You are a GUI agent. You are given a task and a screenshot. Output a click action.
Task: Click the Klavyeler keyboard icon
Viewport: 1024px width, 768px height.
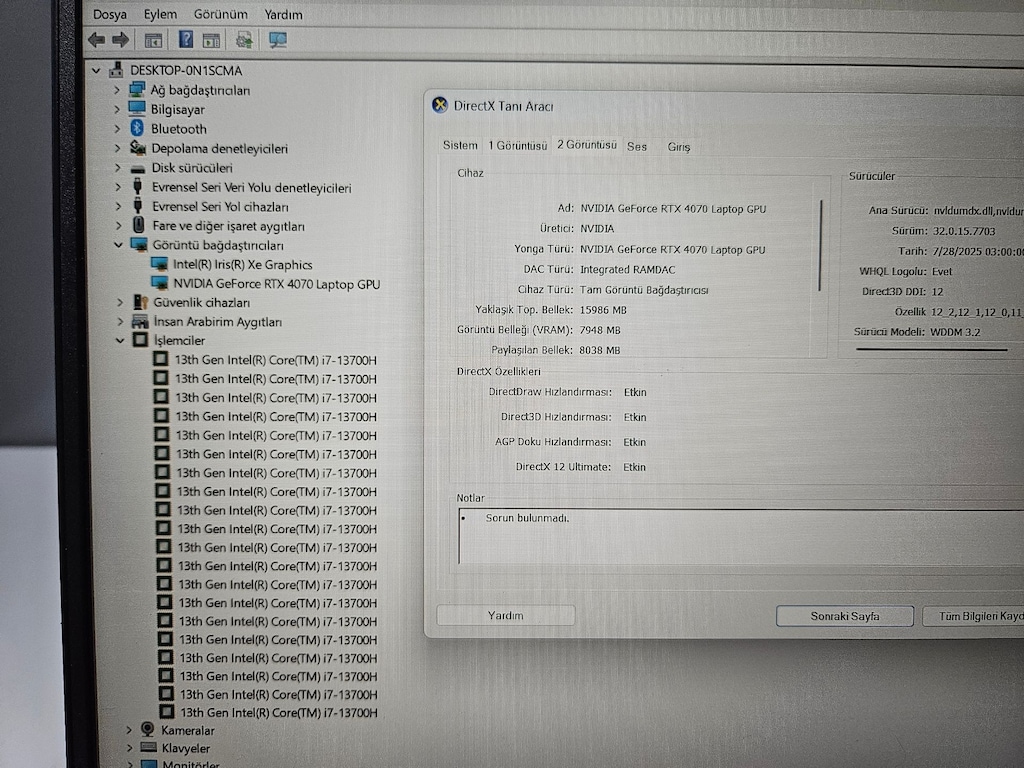[148, 747]
